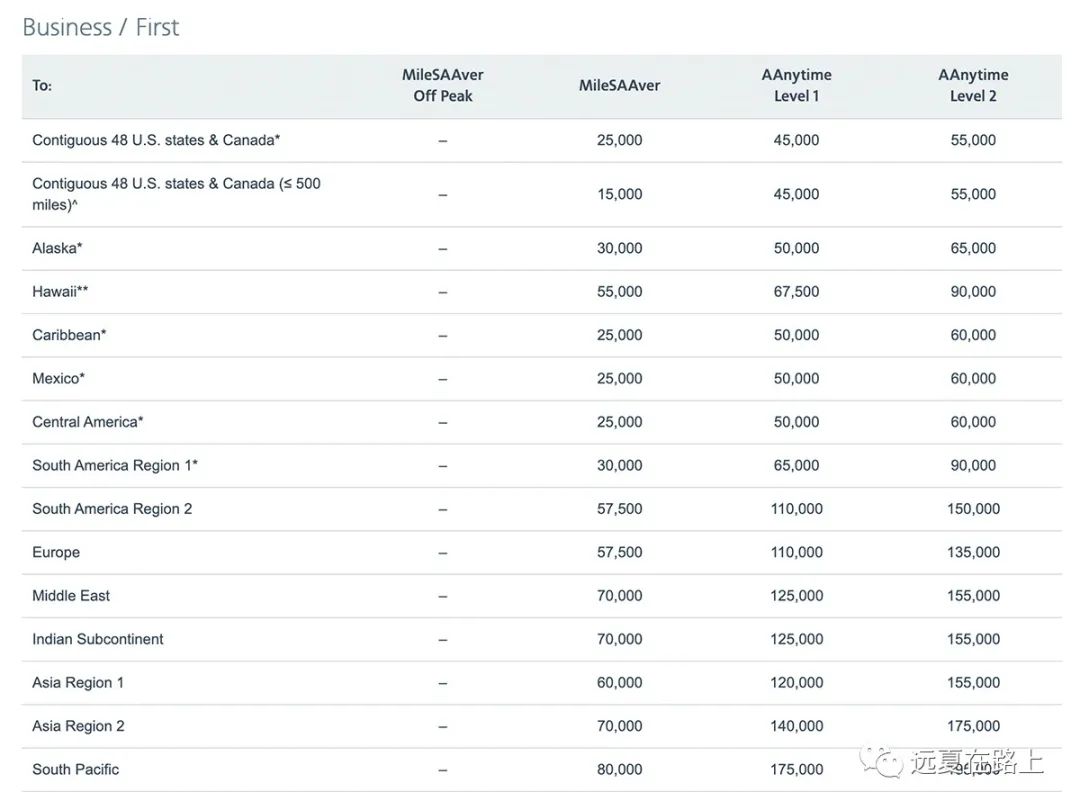1080x810 pixels.
Task: Click Indian Subcontinent's MileSAAver value 70,000
Action: click(619, 638)
